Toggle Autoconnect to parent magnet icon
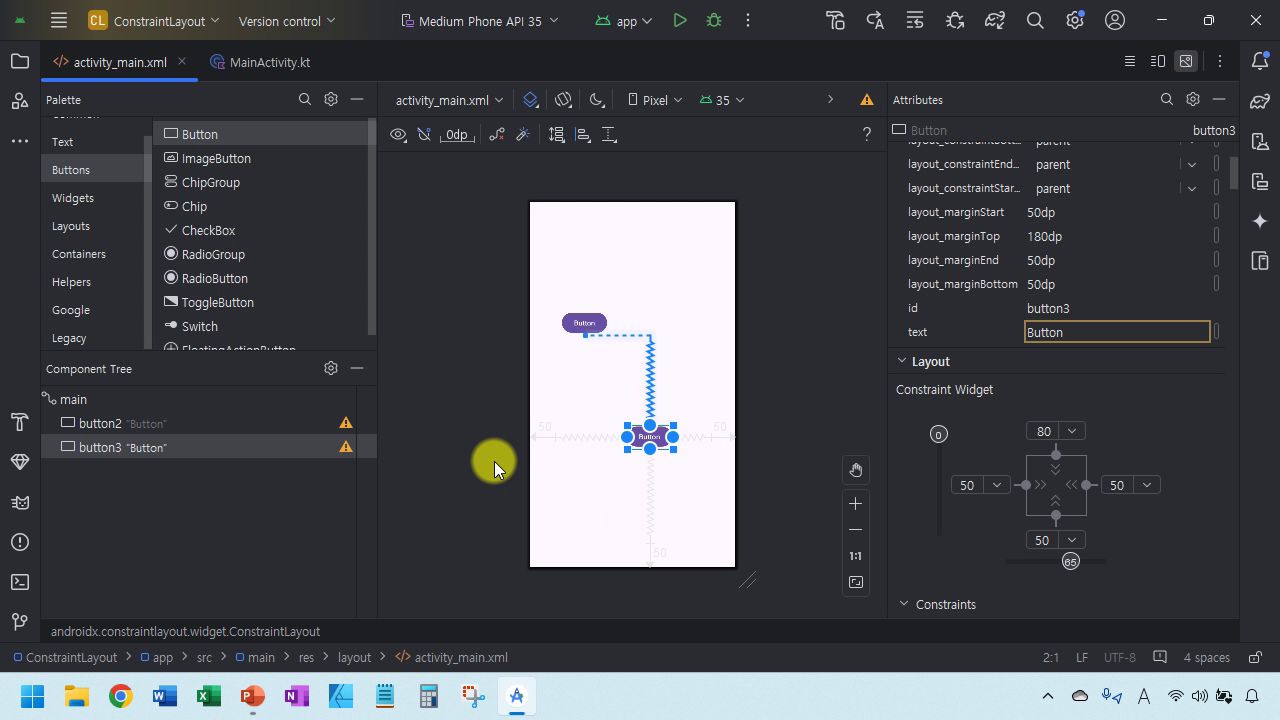 [x=424, y=134]
